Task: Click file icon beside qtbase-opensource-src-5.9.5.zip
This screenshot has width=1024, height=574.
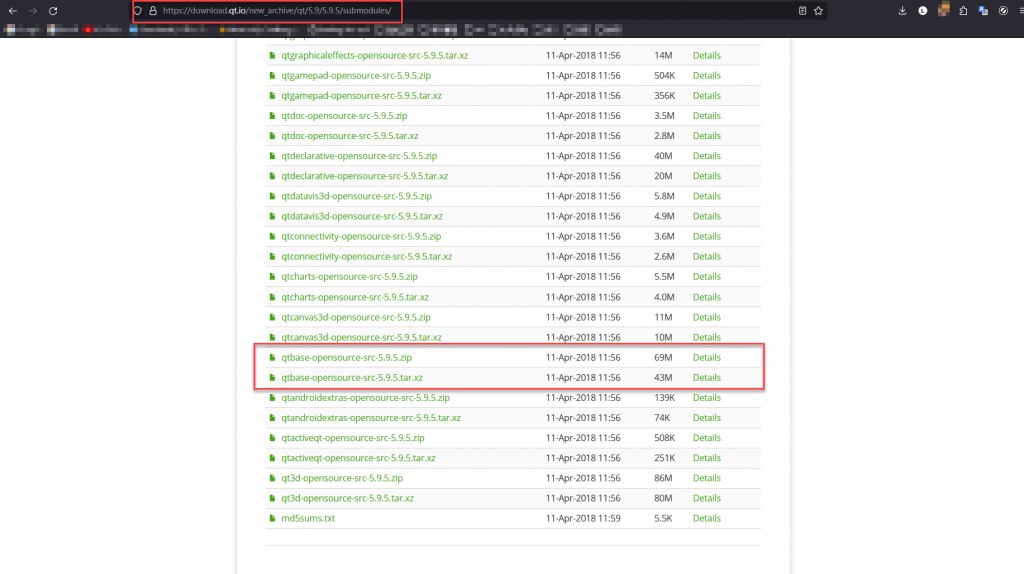Action: pyautogui.click(x=272, y=357)
